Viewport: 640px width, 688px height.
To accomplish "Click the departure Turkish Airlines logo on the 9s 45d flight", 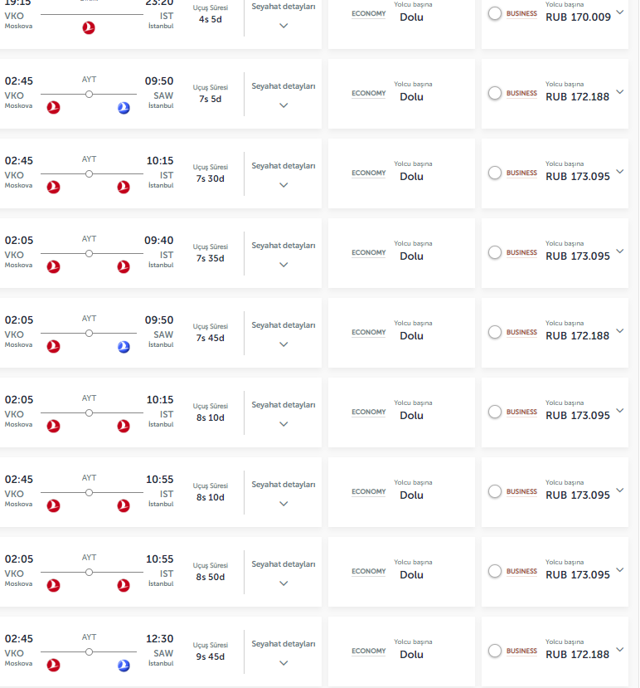I will tap(54, 665).
